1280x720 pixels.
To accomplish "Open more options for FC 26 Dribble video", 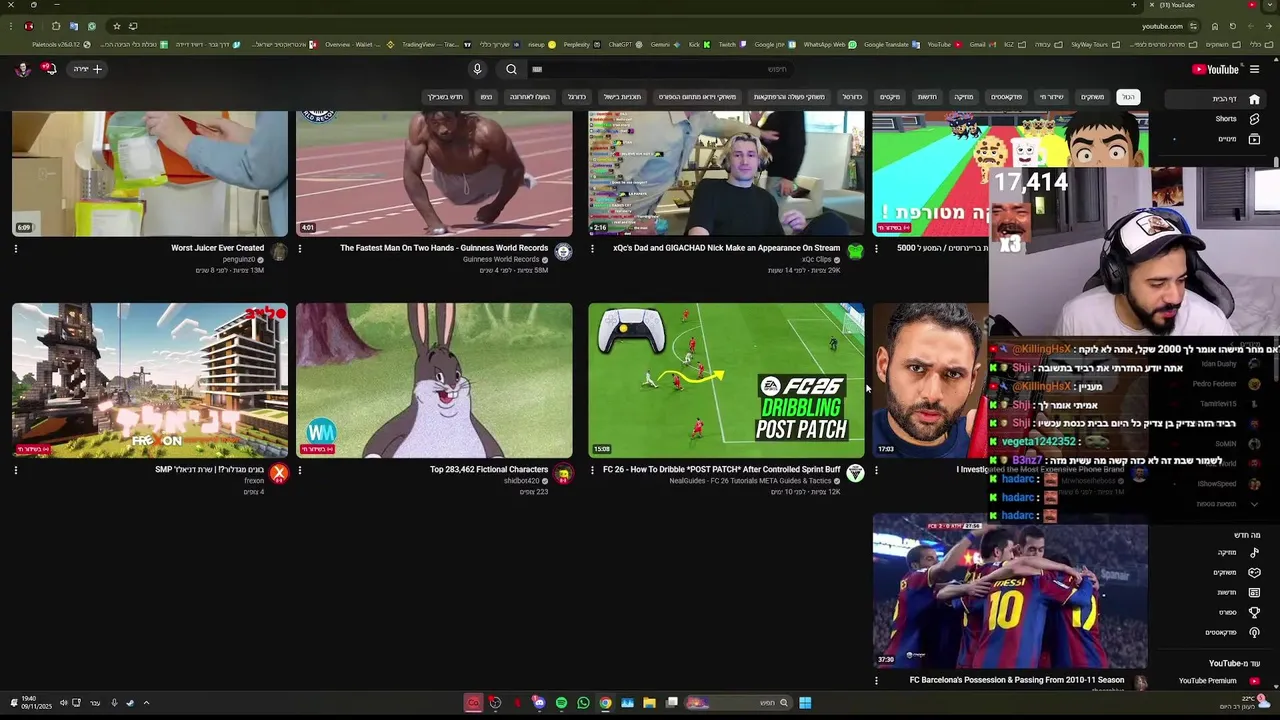I will point(592,470).
